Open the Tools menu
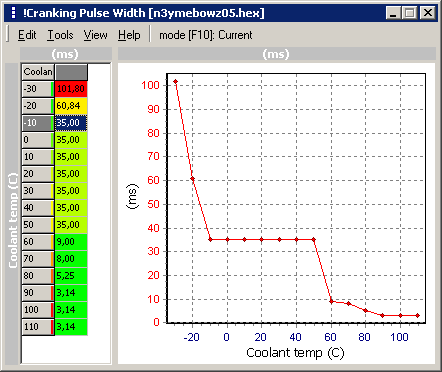The image size is (442, 372). tap(60, 35)
